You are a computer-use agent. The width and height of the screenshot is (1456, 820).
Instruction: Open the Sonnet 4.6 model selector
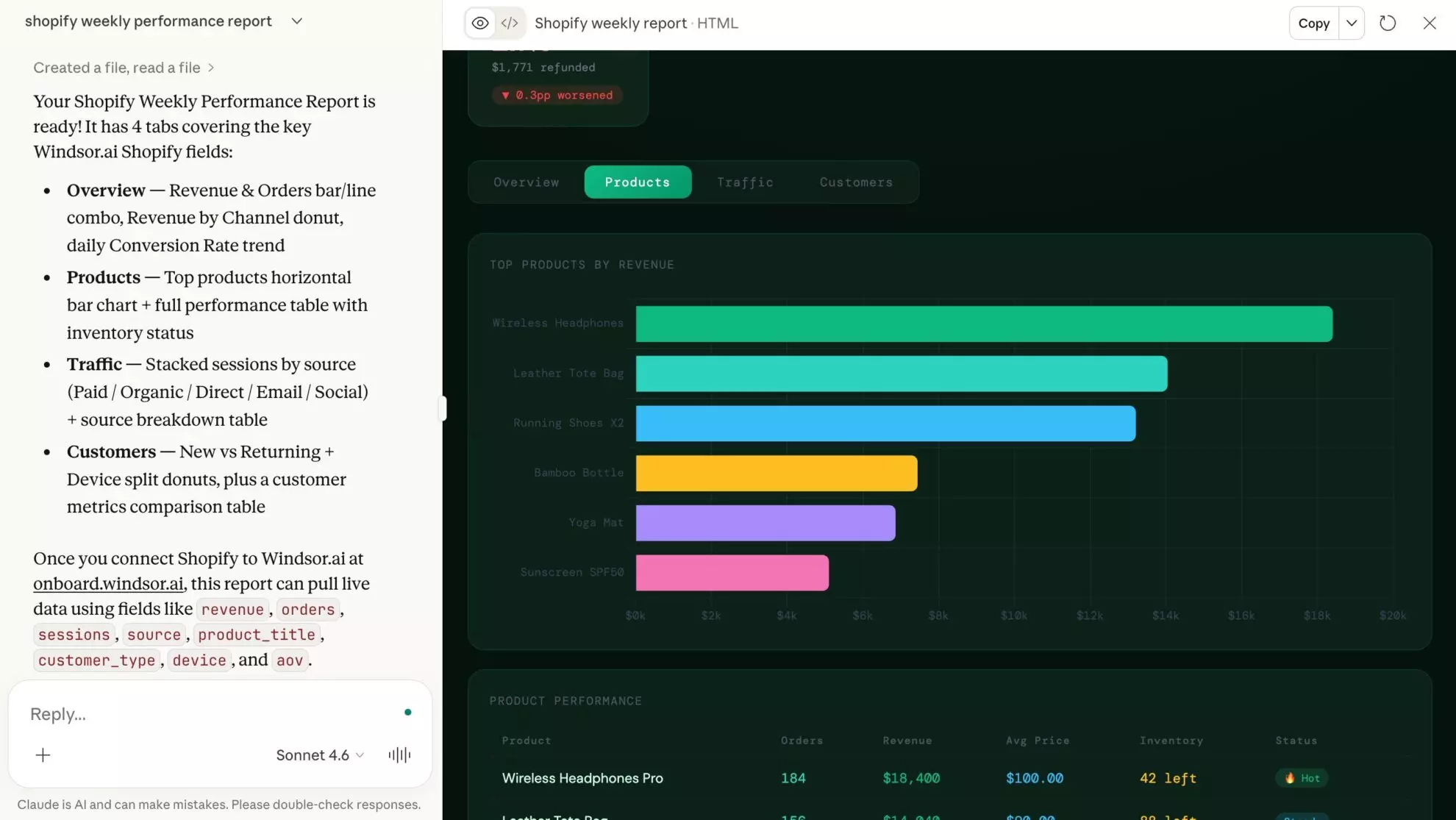[319, 755]
